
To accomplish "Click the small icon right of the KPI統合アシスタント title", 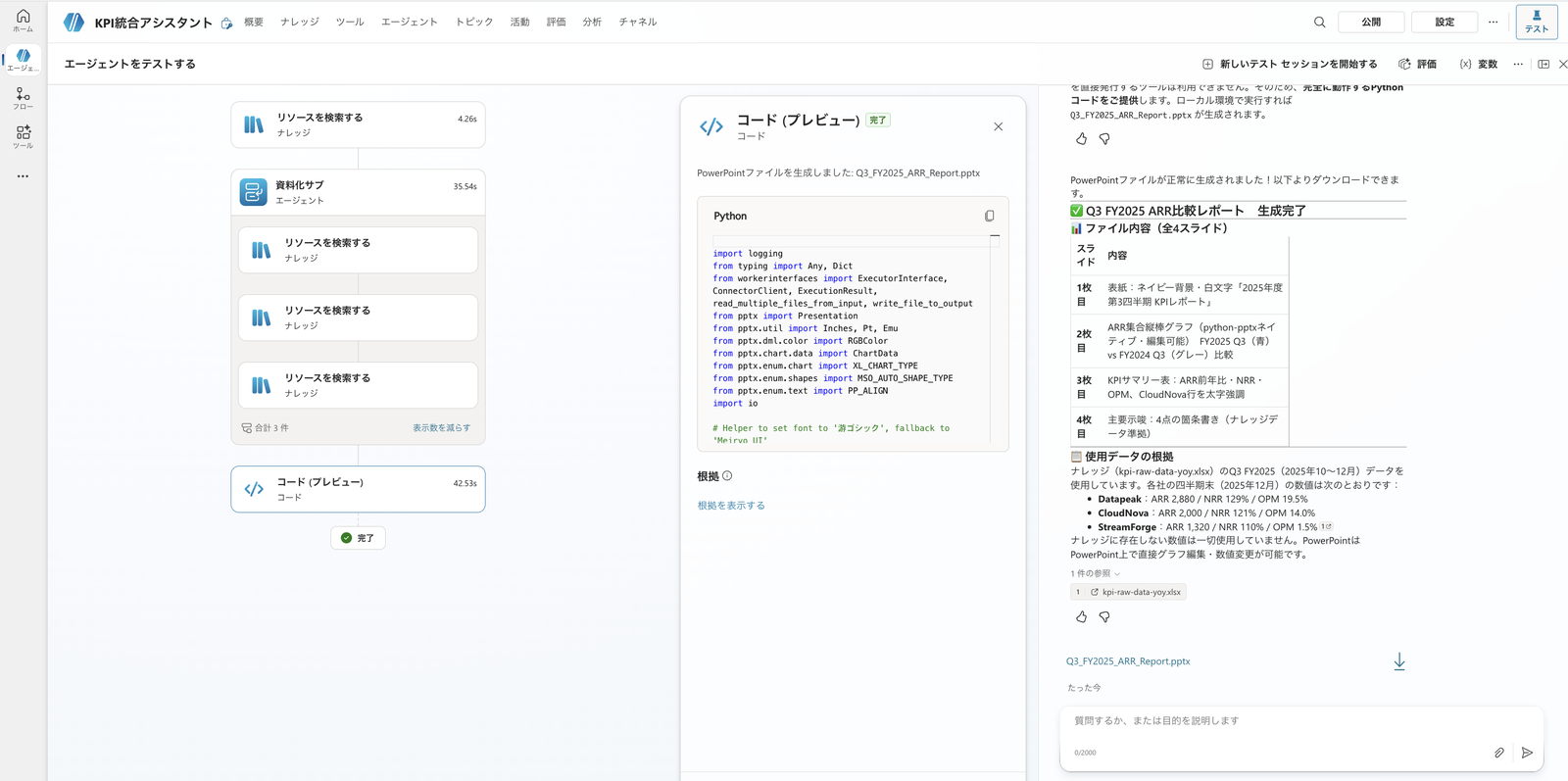I will click(x=226, y=24).
